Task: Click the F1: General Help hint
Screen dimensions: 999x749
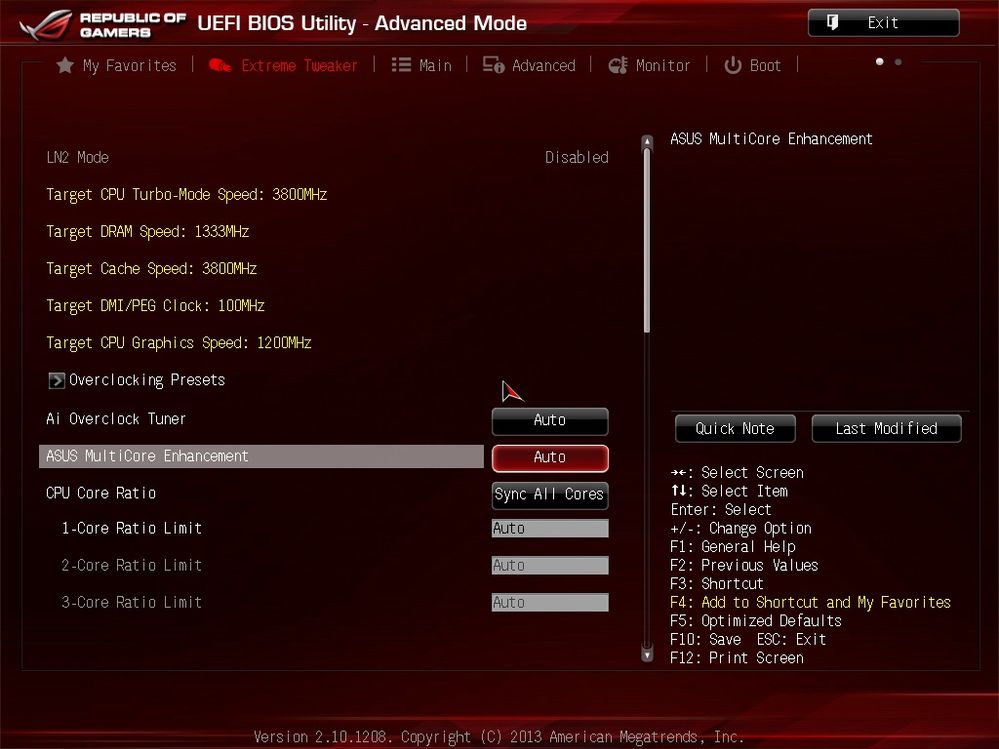Action: click(x=733, y=547)
